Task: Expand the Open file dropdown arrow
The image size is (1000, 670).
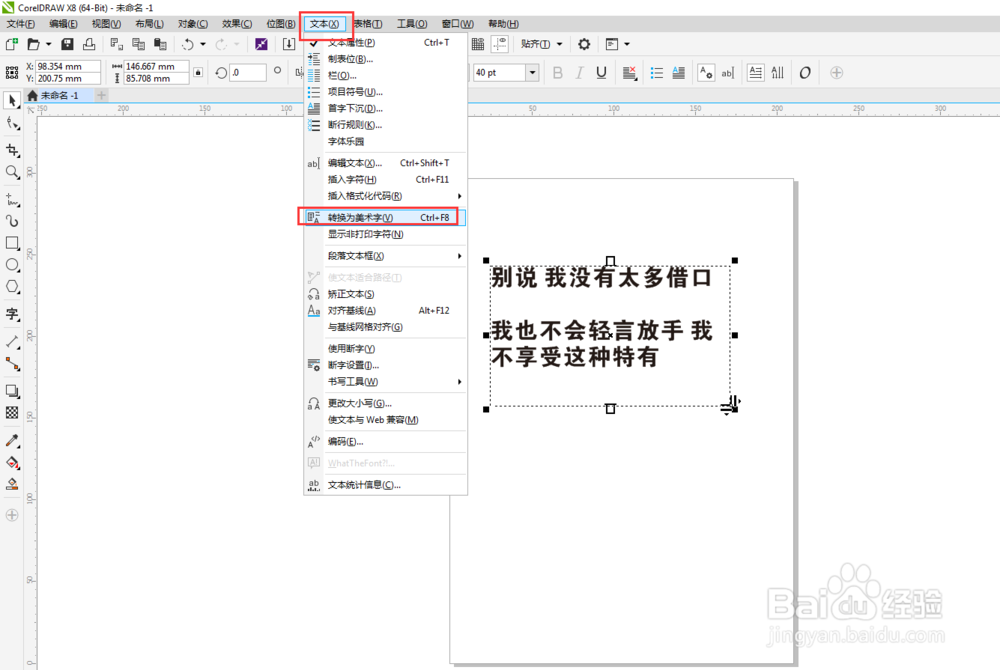Action: pos(48,44)
